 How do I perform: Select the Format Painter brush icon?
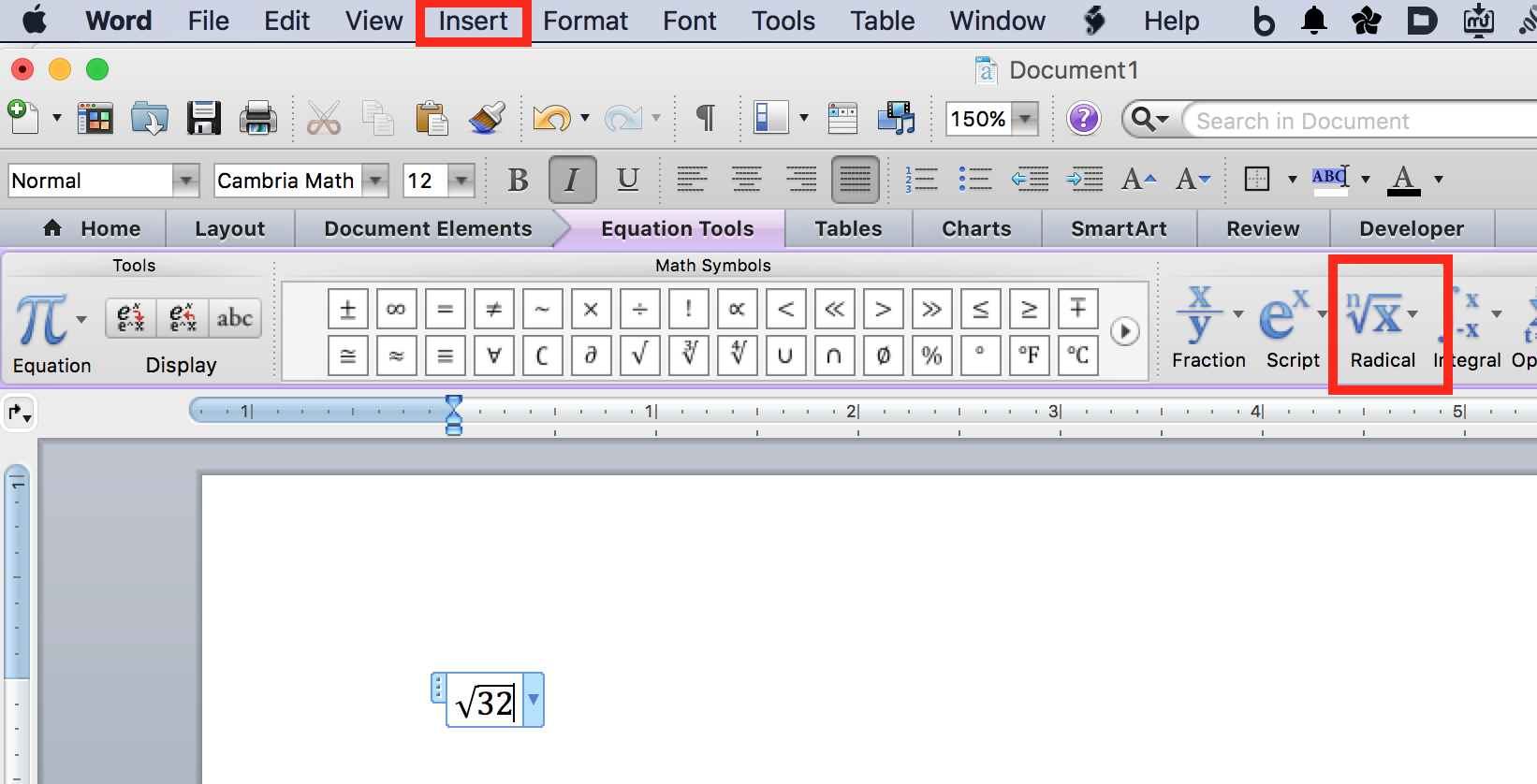tap(487, 119)
